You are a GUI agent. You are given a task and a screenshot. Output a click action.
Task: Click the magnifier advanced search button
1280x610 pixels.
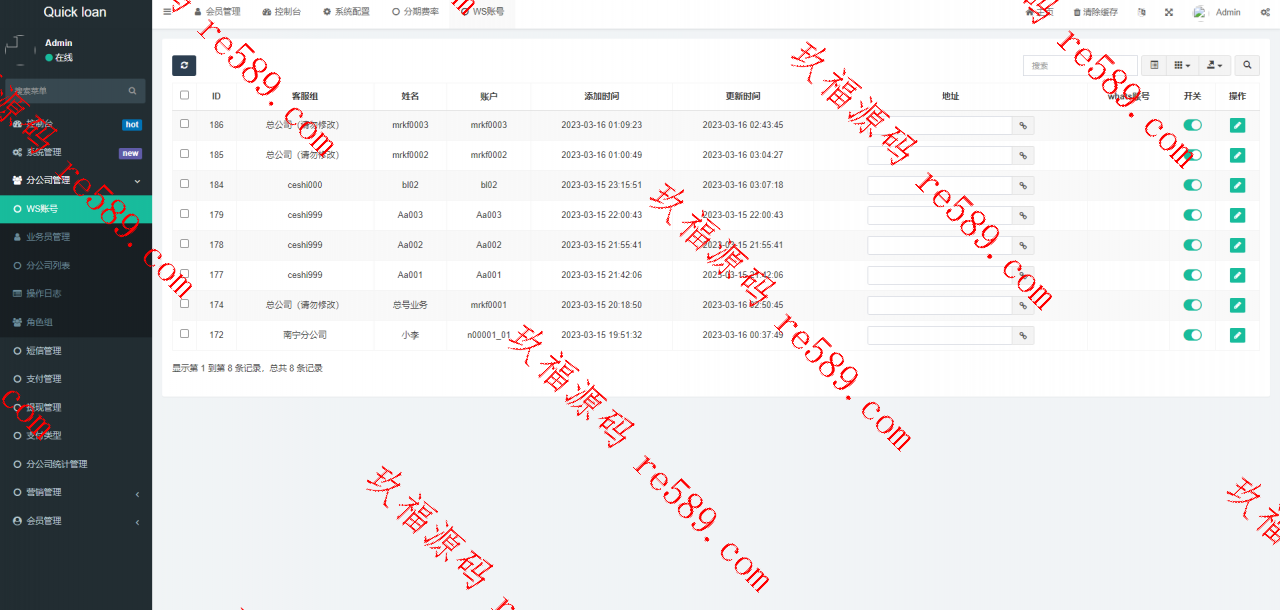[x=1247, y=65]
